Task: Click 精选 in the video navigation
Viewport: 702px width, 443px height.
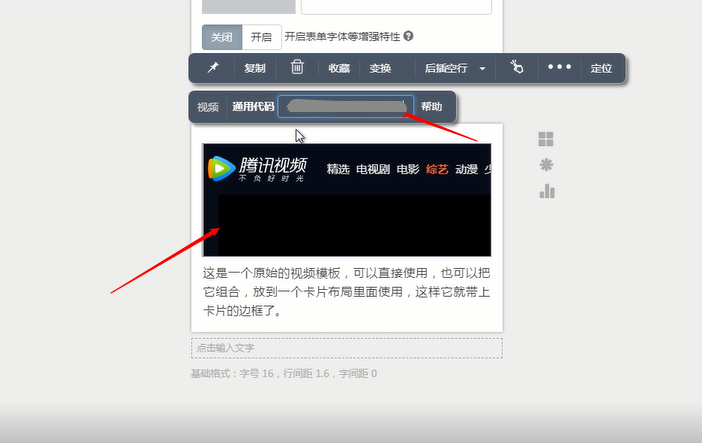Action: [338, 169]
